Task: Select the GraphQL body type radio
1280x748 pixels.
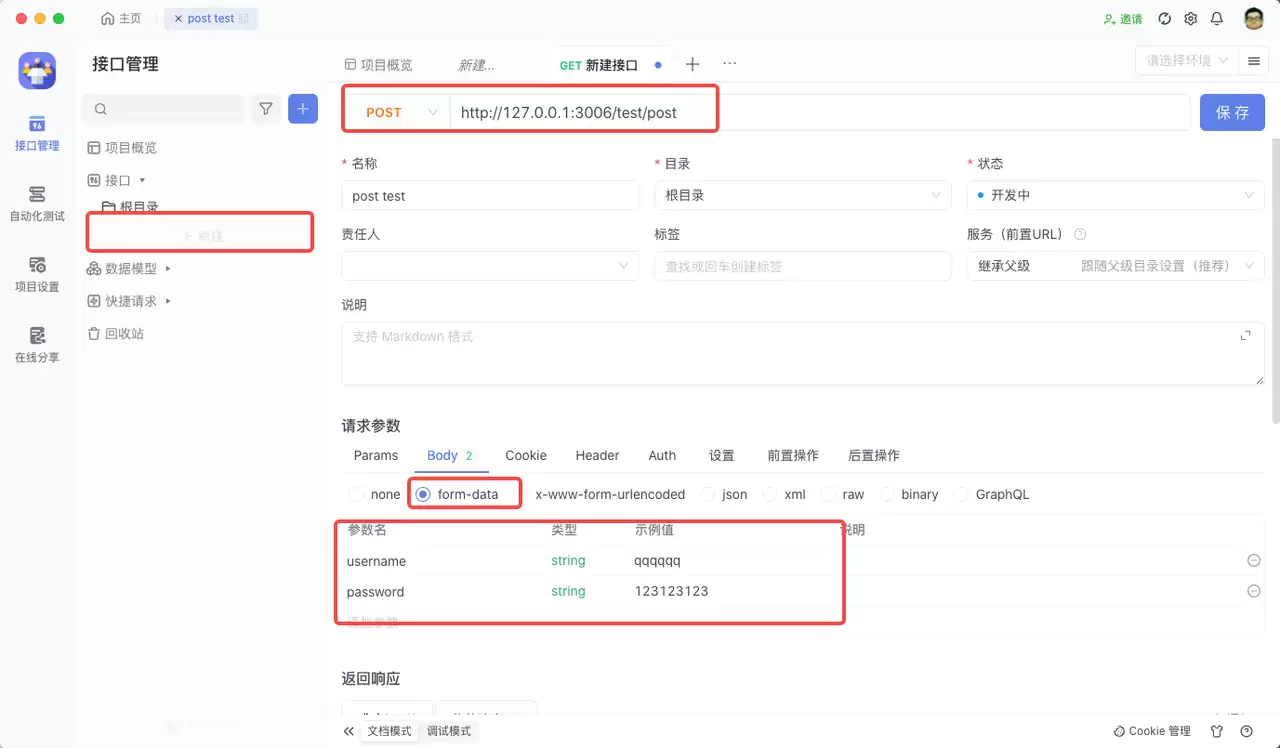Action: (x=961, y=494)
